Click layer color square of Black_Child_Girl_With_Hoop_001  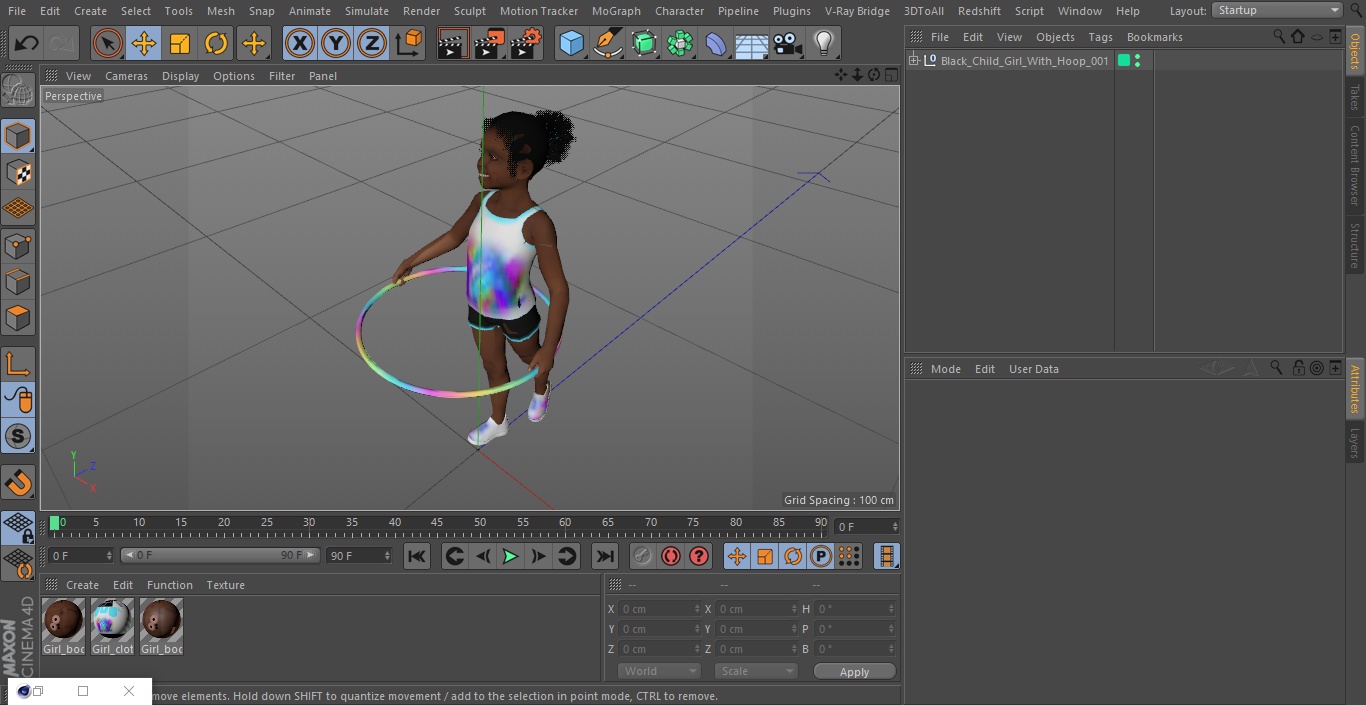pyautogui.click(x=1124, y=61)
